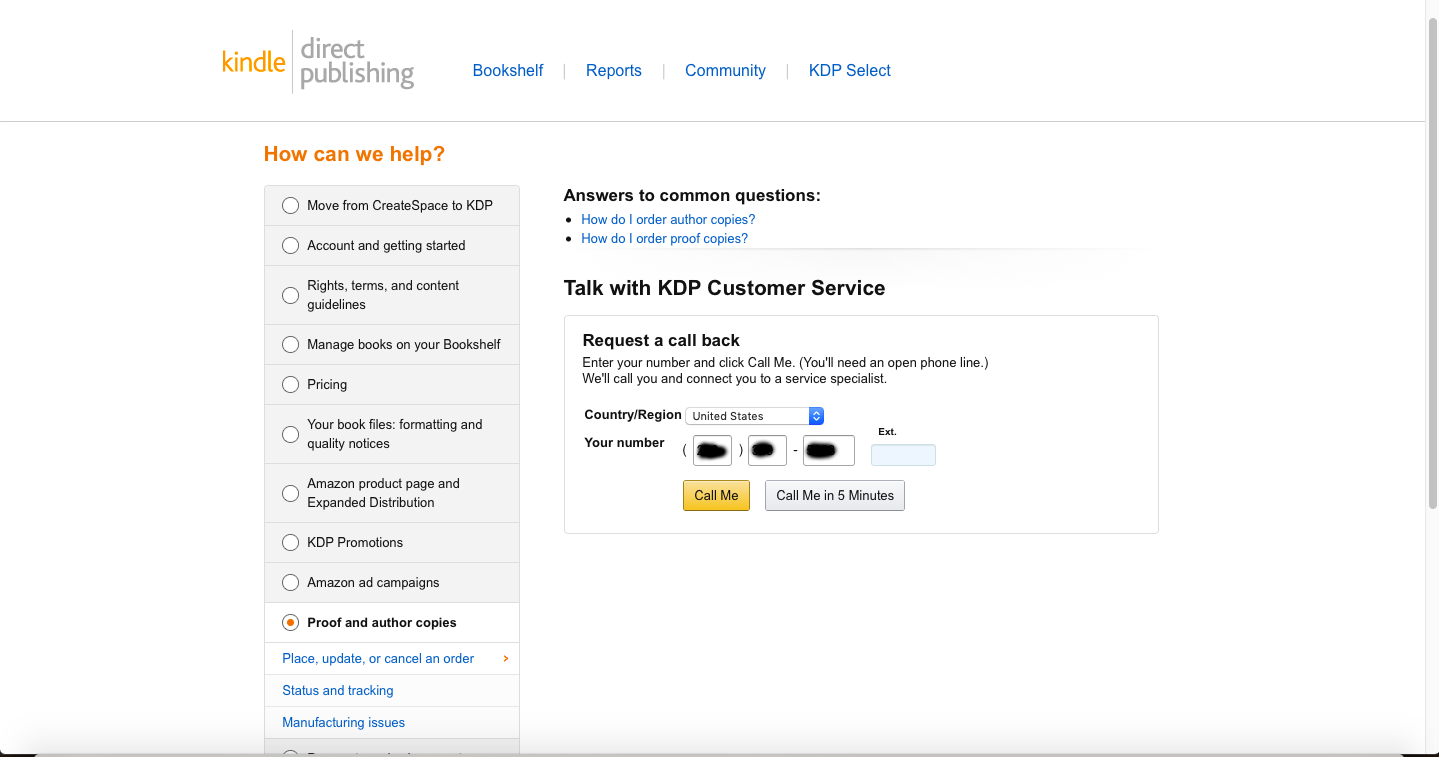The image size is (1439, 757).
Task: Choose Amazon ad campaigns topic
Action: click(x=291, y=583)
